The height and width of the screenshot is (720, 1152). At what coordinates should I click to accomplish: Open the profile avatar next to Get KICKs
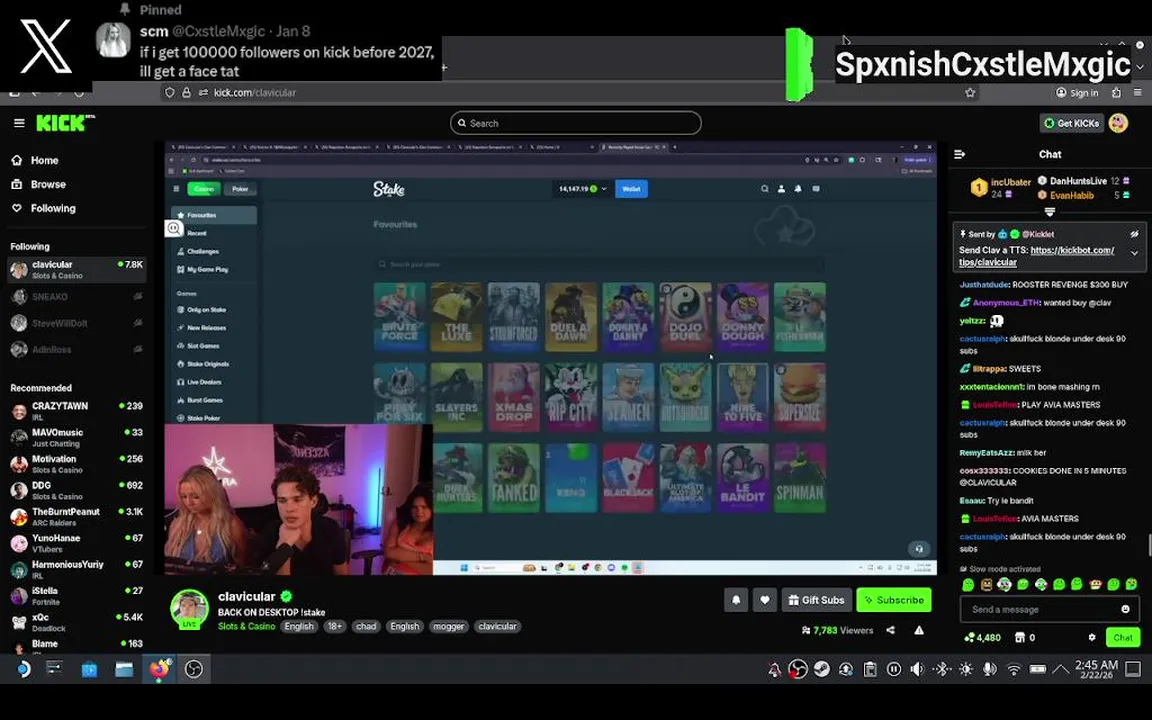pyautogui.click(x=1118, y=123)
